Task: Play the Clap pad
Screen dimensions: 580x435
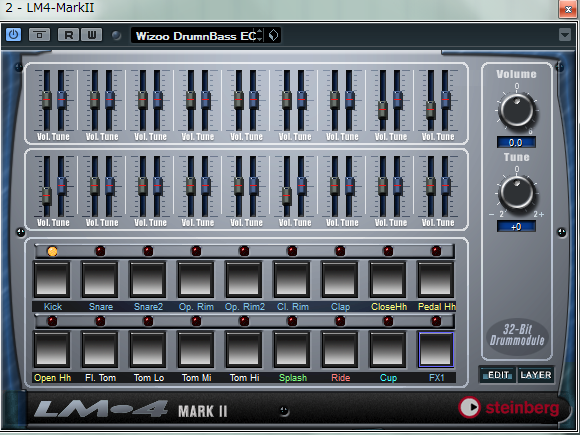Action: [340, 280]
